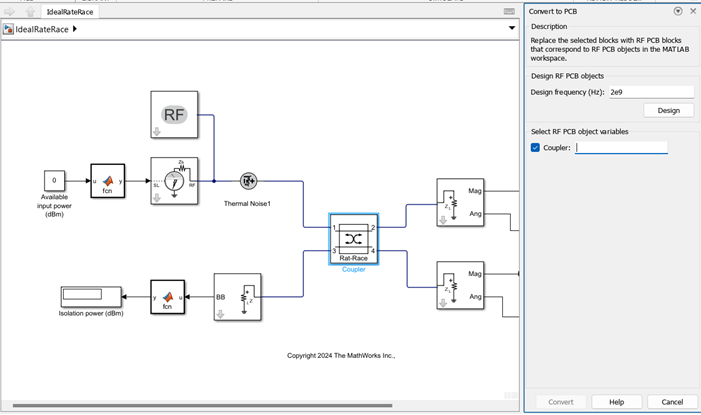
Task: Select the Thermal Noise1 block
Action: coord(248,181)
